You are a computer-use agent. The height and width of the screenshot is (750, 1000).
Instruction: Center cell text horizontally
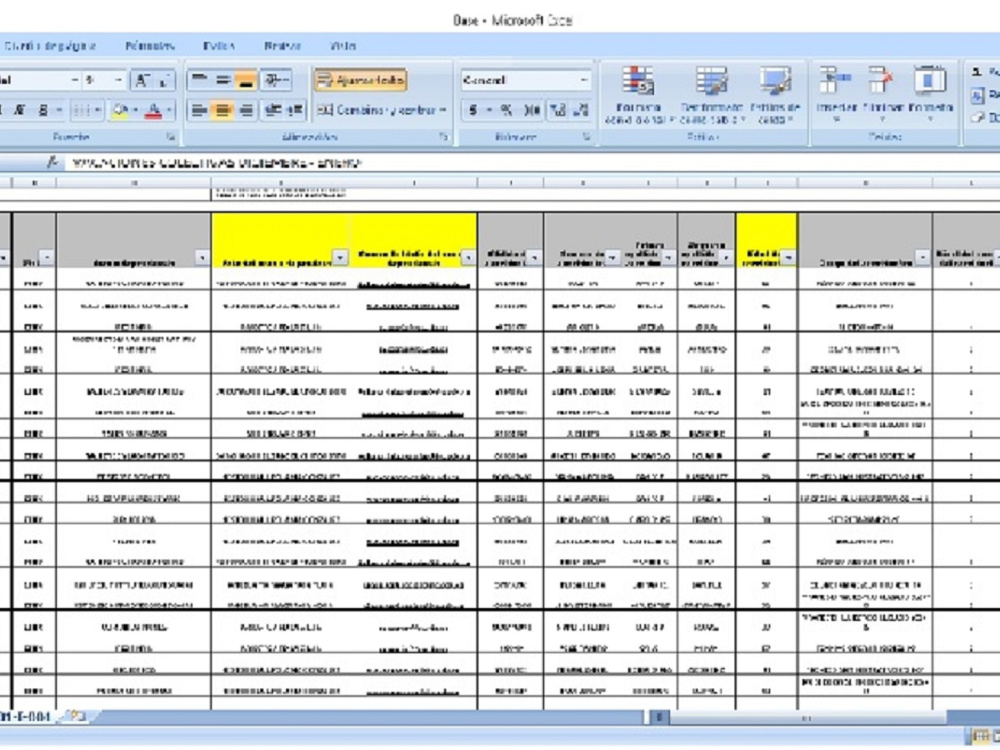pyautogui.click(x=223, y=110)
